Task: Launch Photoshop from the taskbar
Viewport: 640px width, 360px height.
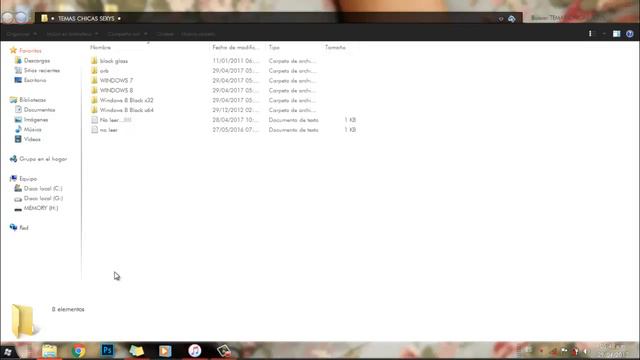Action: coord(107,350)
